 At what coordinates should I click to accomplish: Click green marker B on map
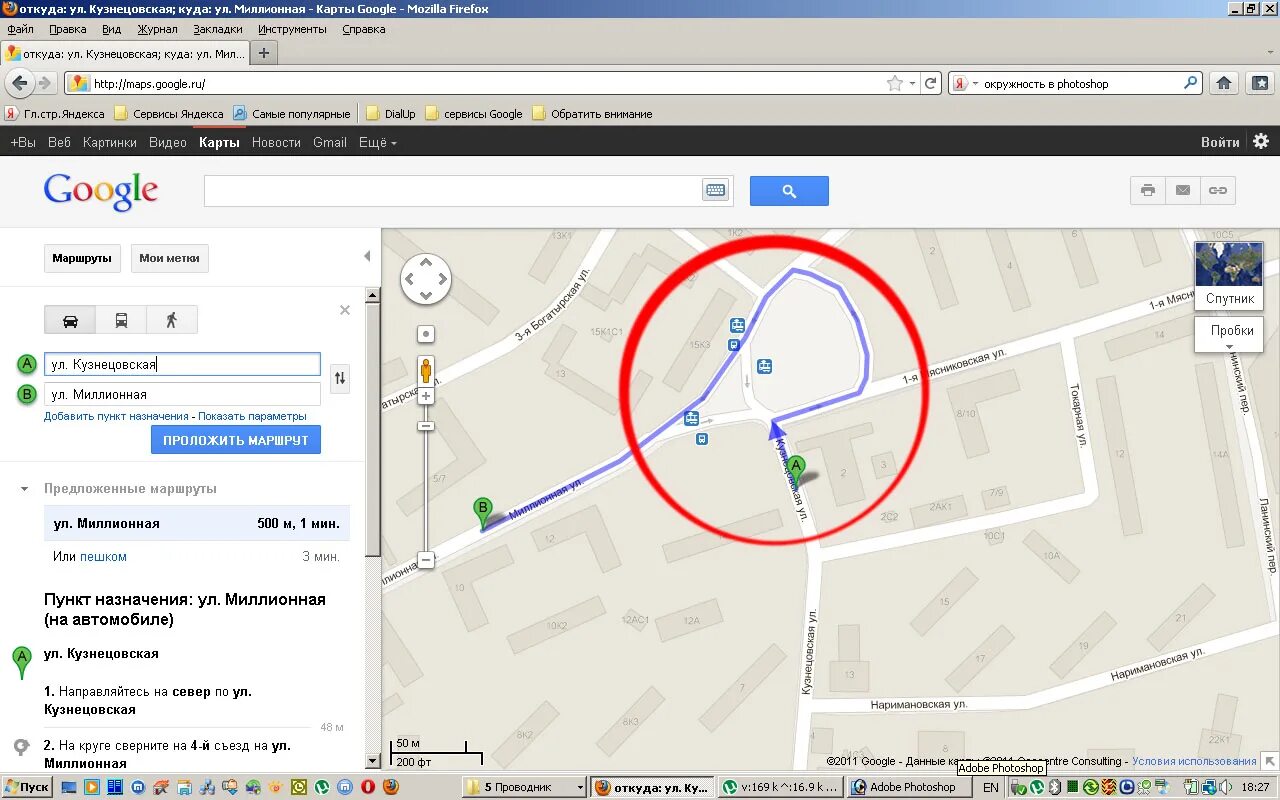pyautogui.click(x=483, y=512)
